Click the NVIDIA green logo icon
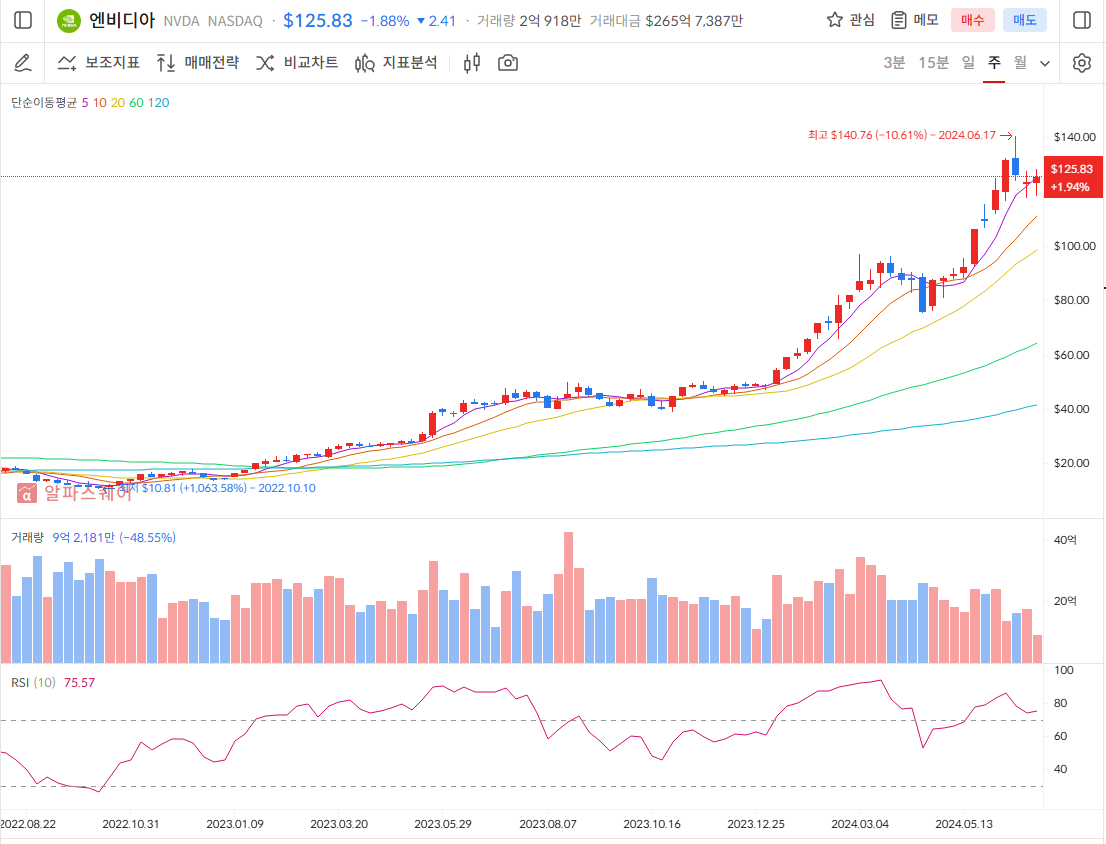1106x844 pixels. (69, 20)
